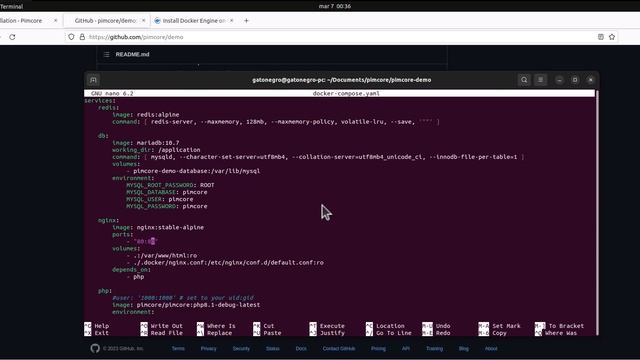Click the nano Read File shortcut label
The height and width of the screenshot is (360, 640).
pos(167,333)
